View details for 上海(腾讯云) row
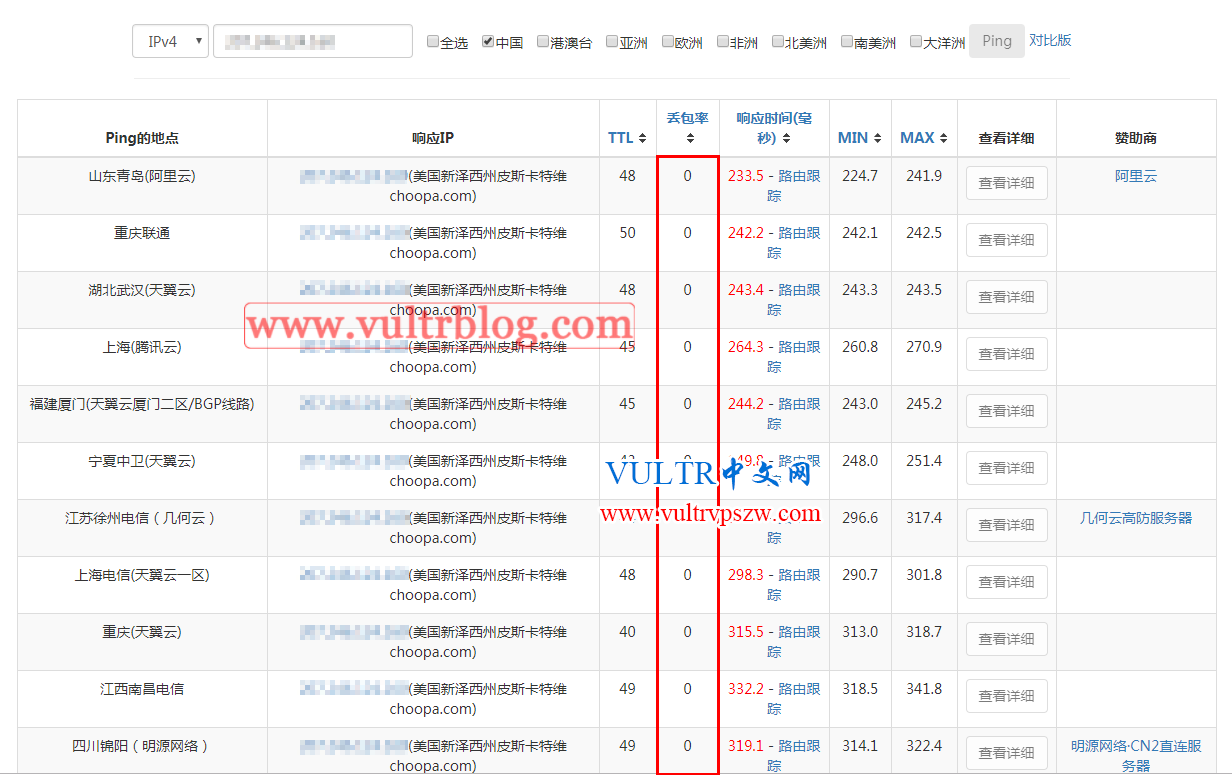 pos(1006,354)
